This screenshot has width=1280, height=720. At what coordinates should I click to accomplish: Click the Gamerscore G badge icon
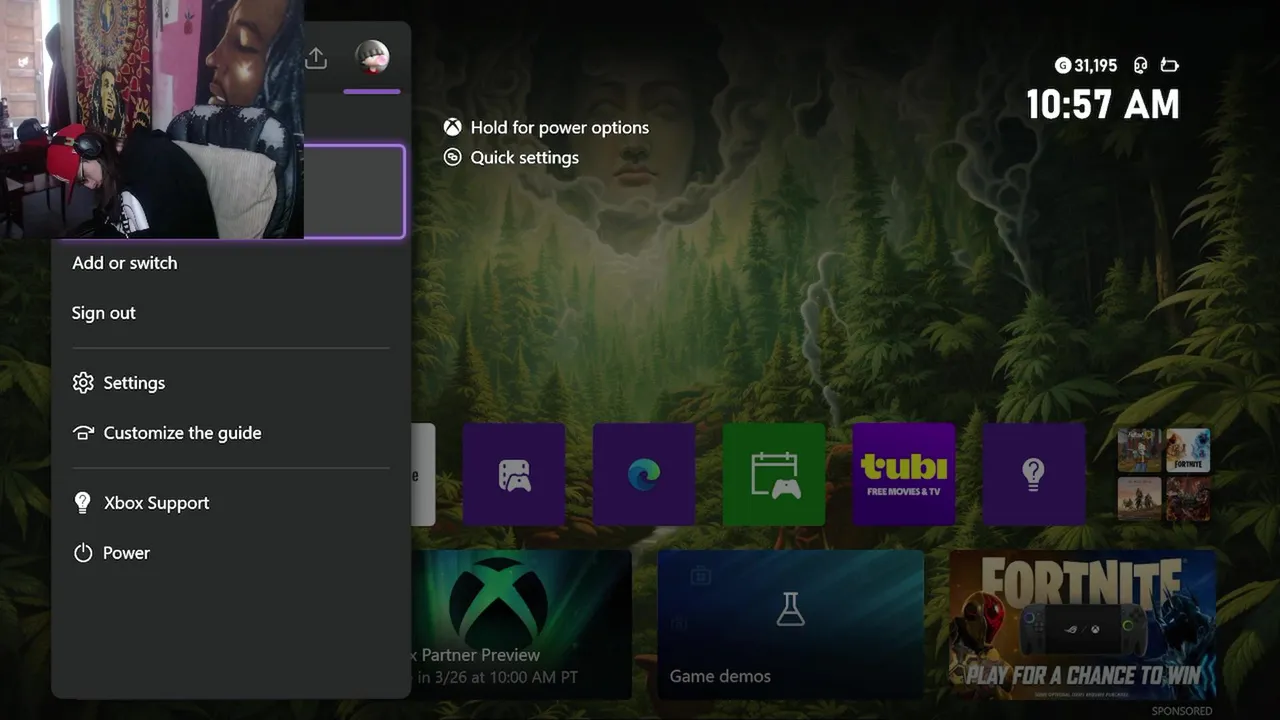coord(1063,65)
